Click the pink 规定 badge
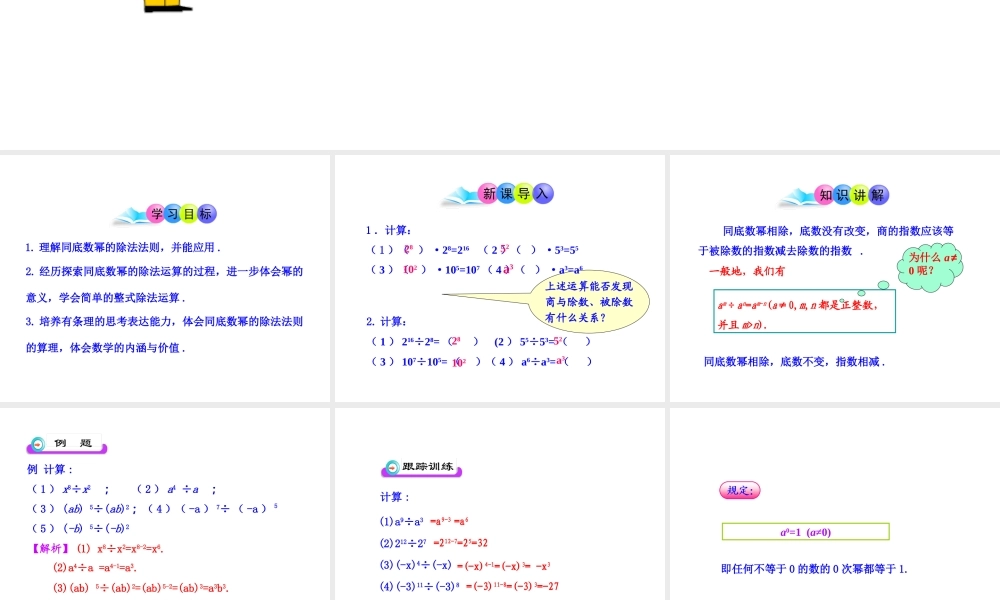Viewport: 1000px width, 600px height. pos(740,489)
